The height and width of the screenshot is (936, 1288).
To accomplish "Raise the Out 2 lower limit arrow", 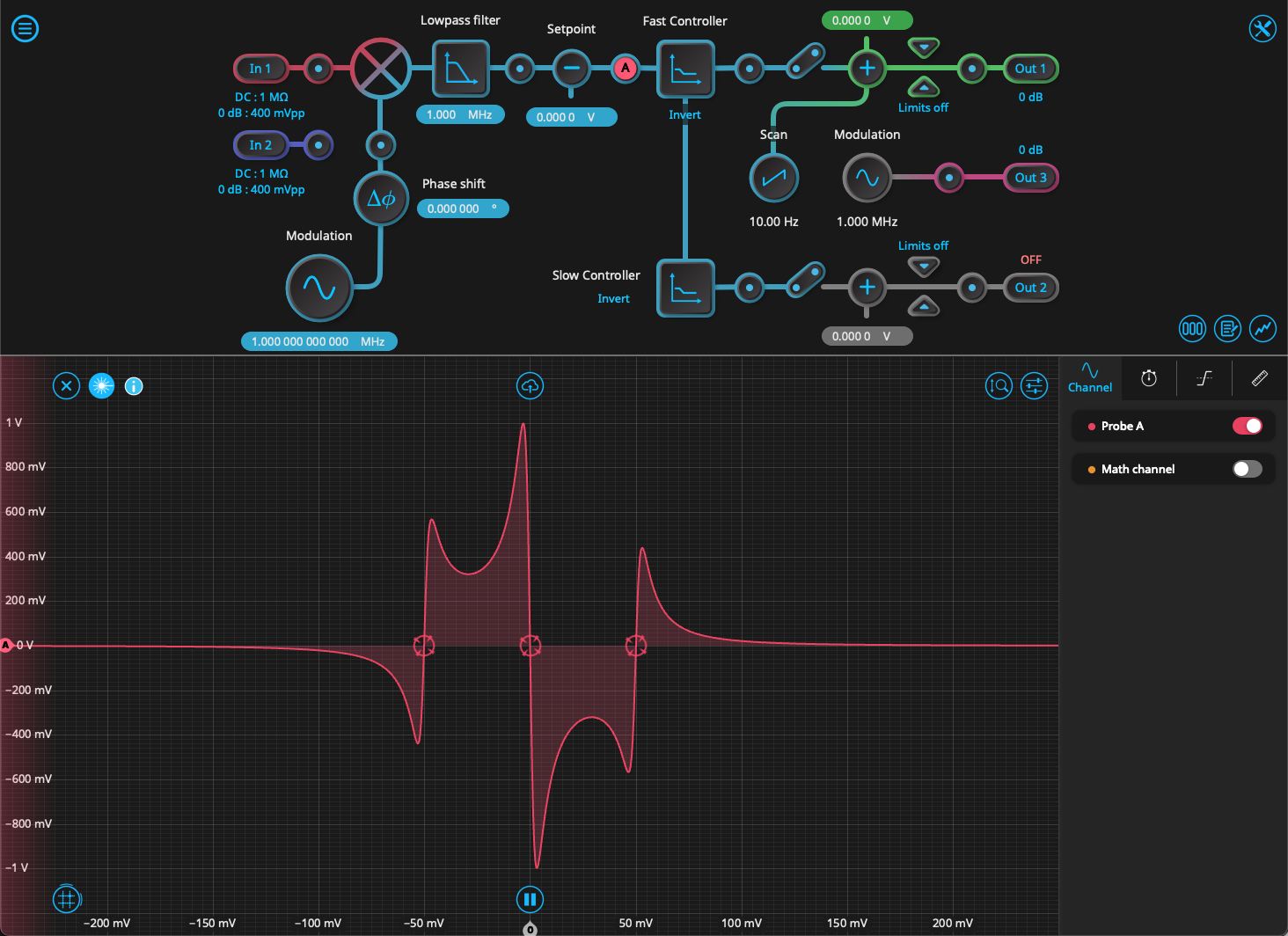I will 923,306.
